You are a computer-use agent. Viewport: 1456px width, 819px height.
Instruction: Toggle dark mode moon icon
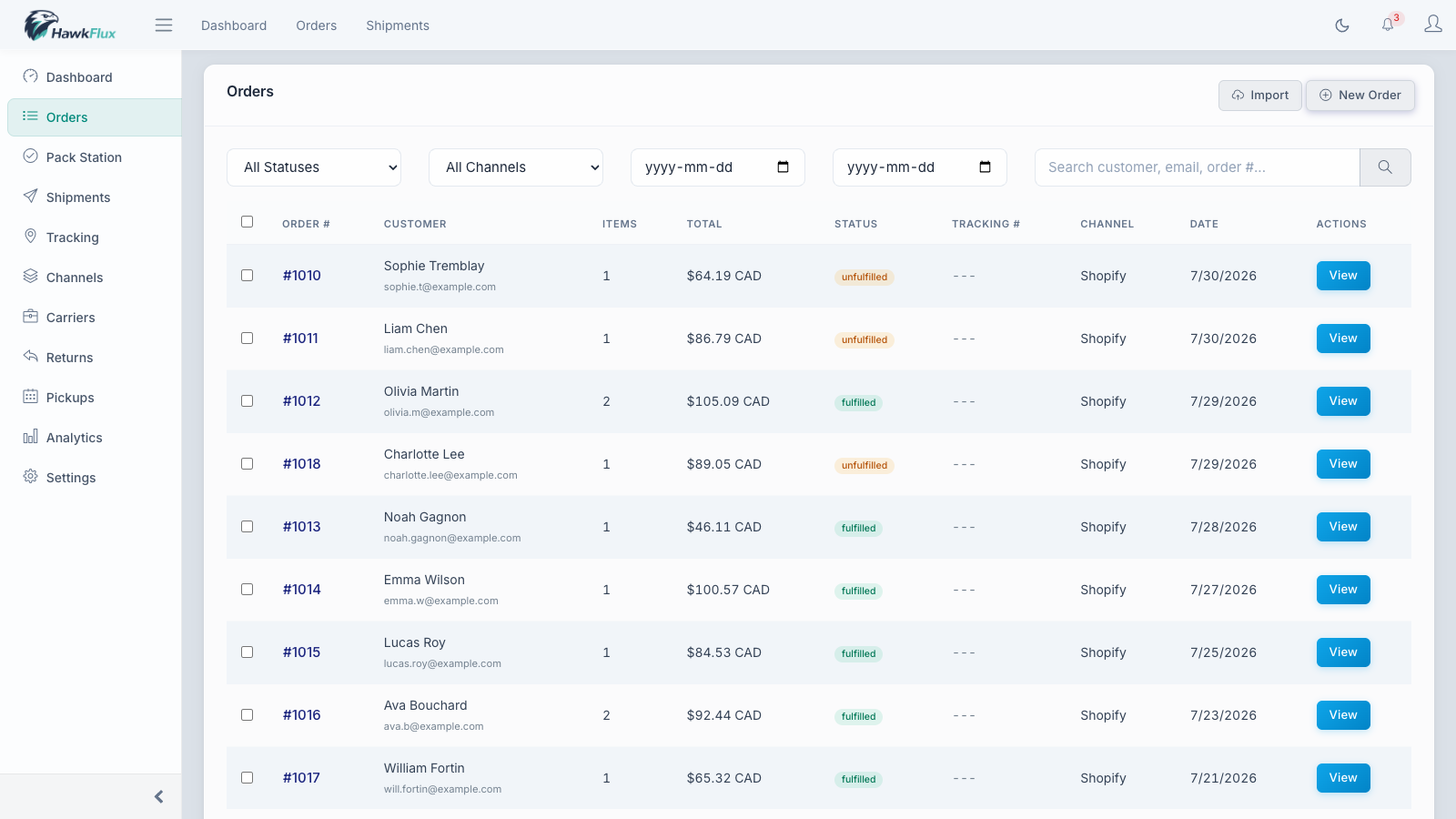[x=1342, y=25]
